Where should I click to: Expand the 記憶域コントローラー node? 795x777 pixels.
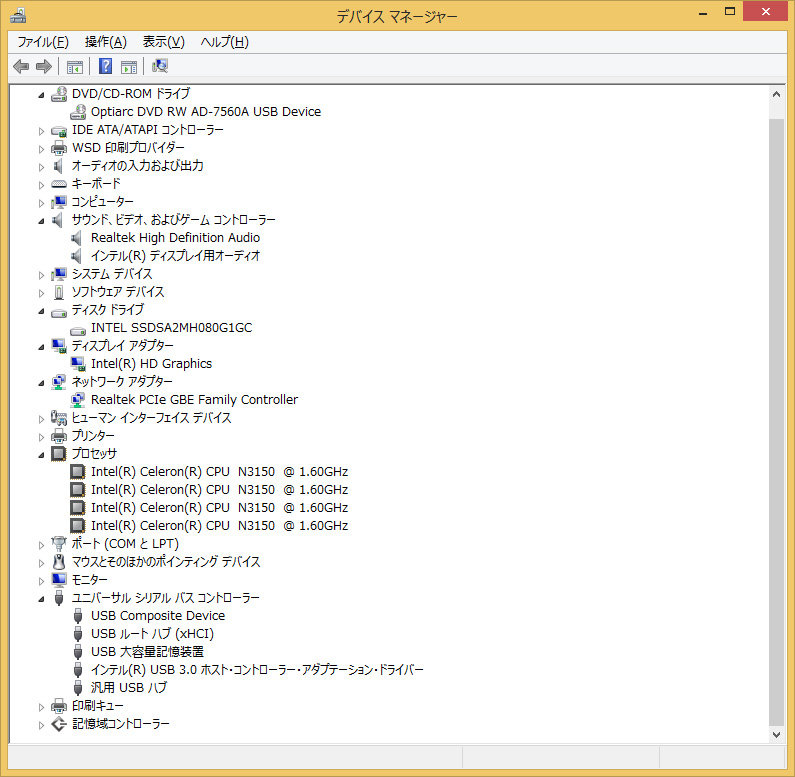click(41, 725)
